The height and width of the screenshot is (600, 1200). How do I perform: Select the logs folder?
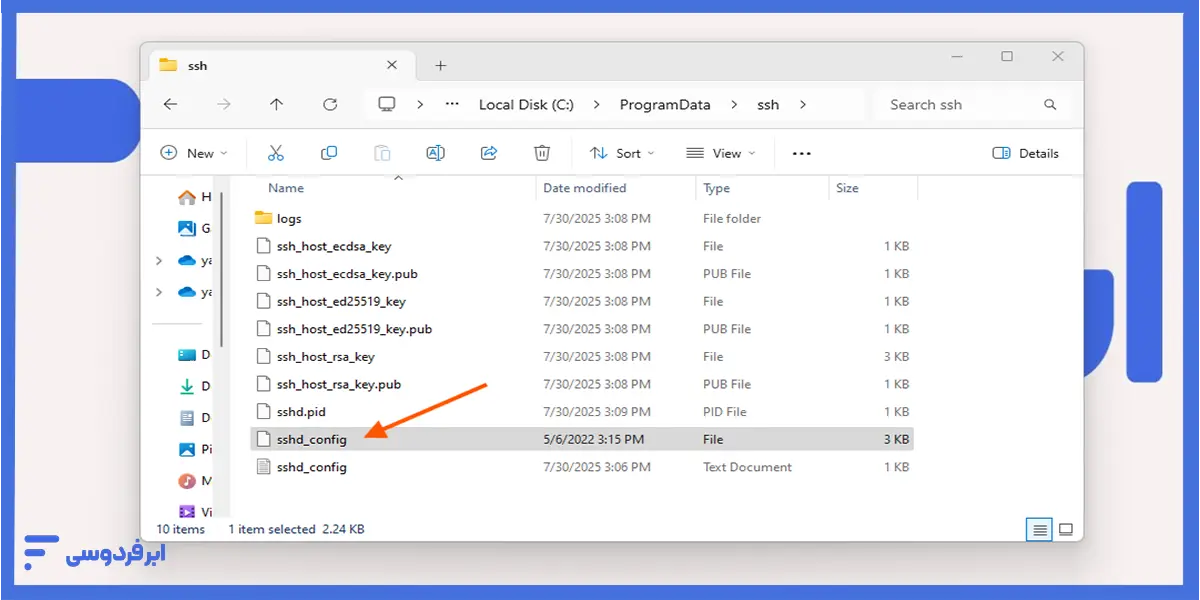581,218
